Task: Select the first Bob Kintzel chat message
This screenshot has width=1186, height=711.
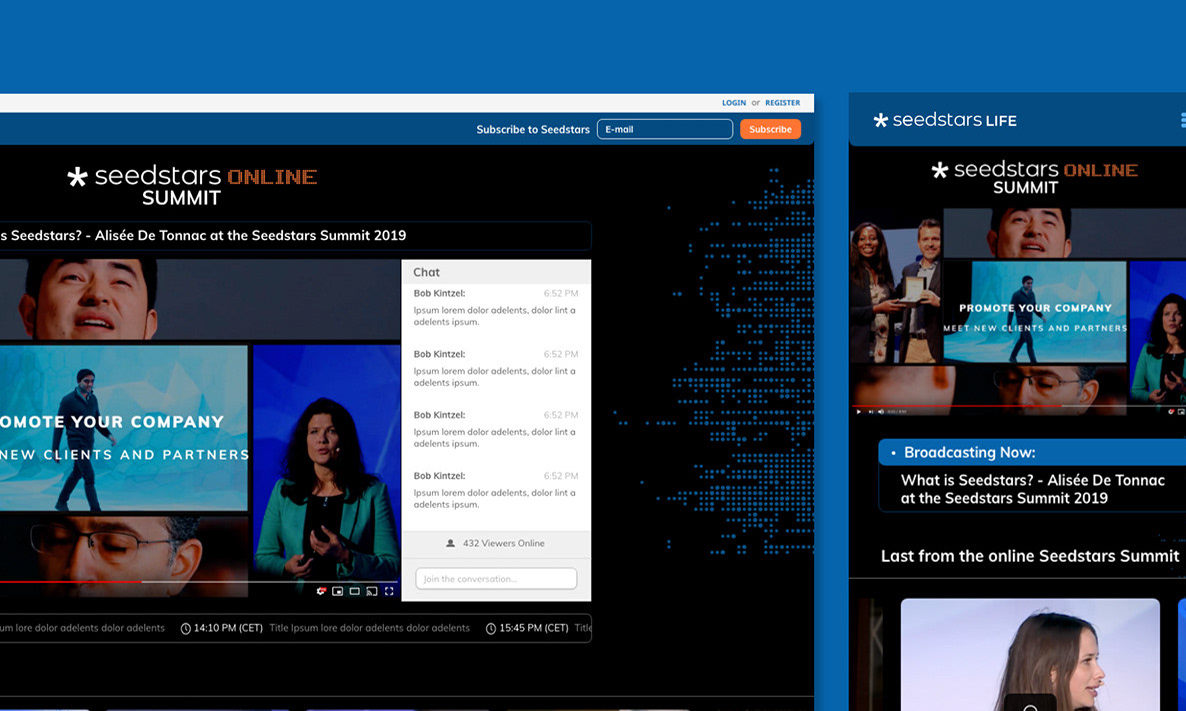Action: 495,307
